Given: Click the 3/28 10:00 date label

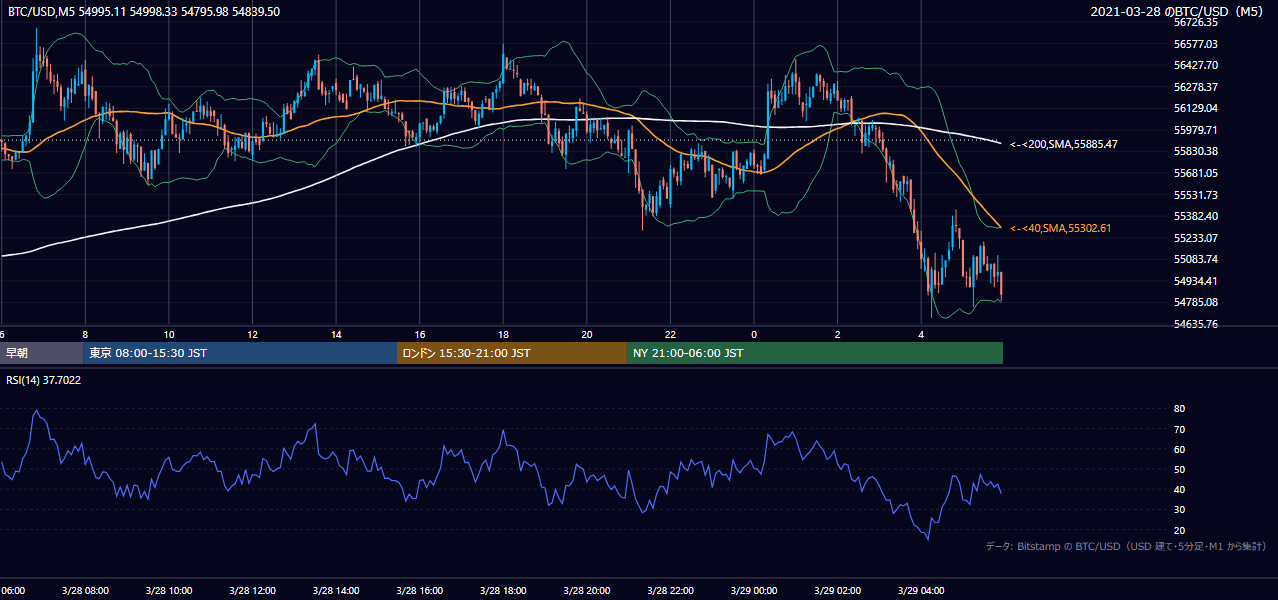Looking at the screenshot, I should pos(169,591).
